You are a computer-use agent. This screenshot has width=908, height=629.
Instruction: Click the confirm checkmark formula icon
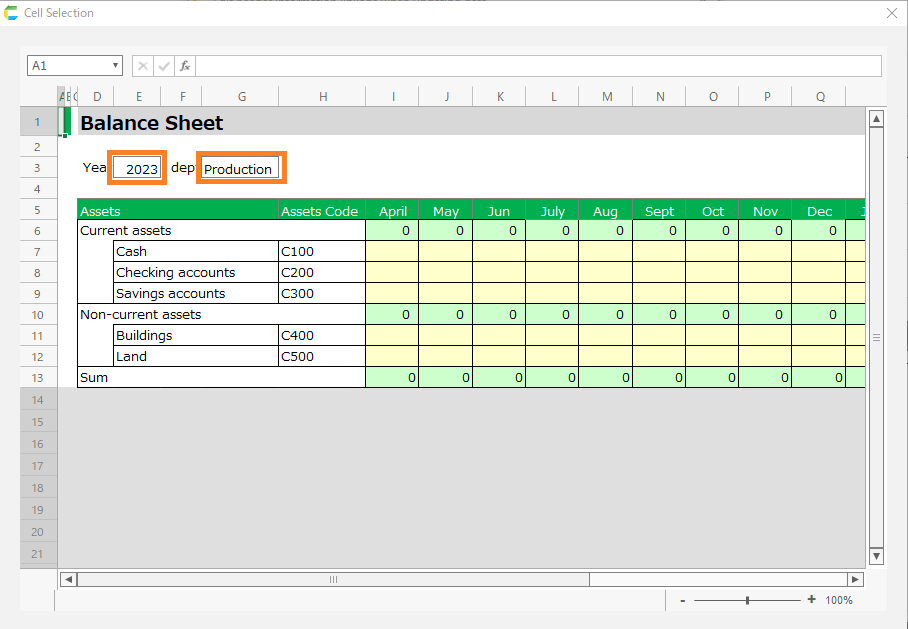(x=164, y=66)
